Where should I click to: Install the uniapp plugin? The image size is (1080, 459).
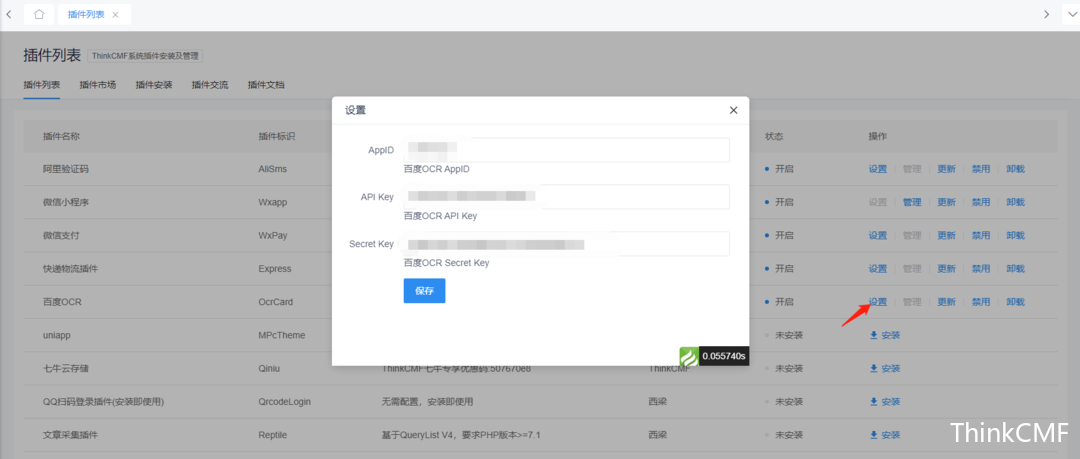(x=885, y=336)
